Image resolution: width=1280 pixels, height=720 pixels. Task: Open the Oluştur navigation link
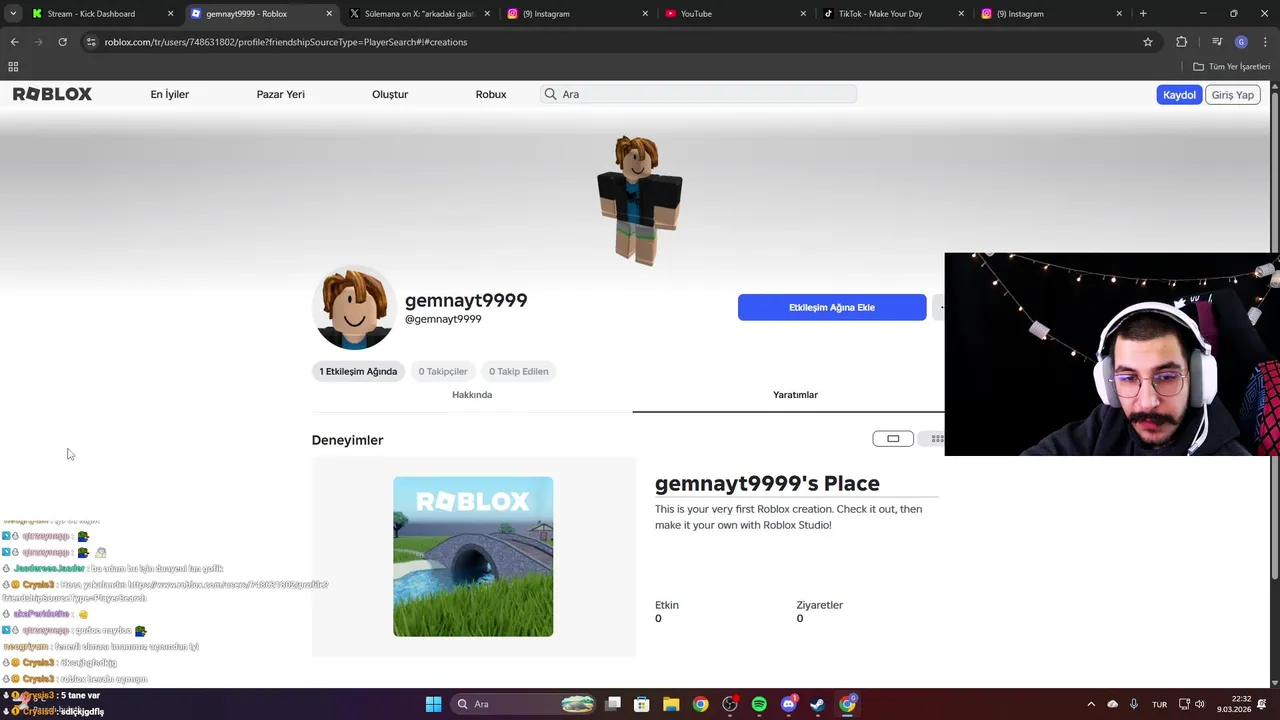click(x=390, y=94)
